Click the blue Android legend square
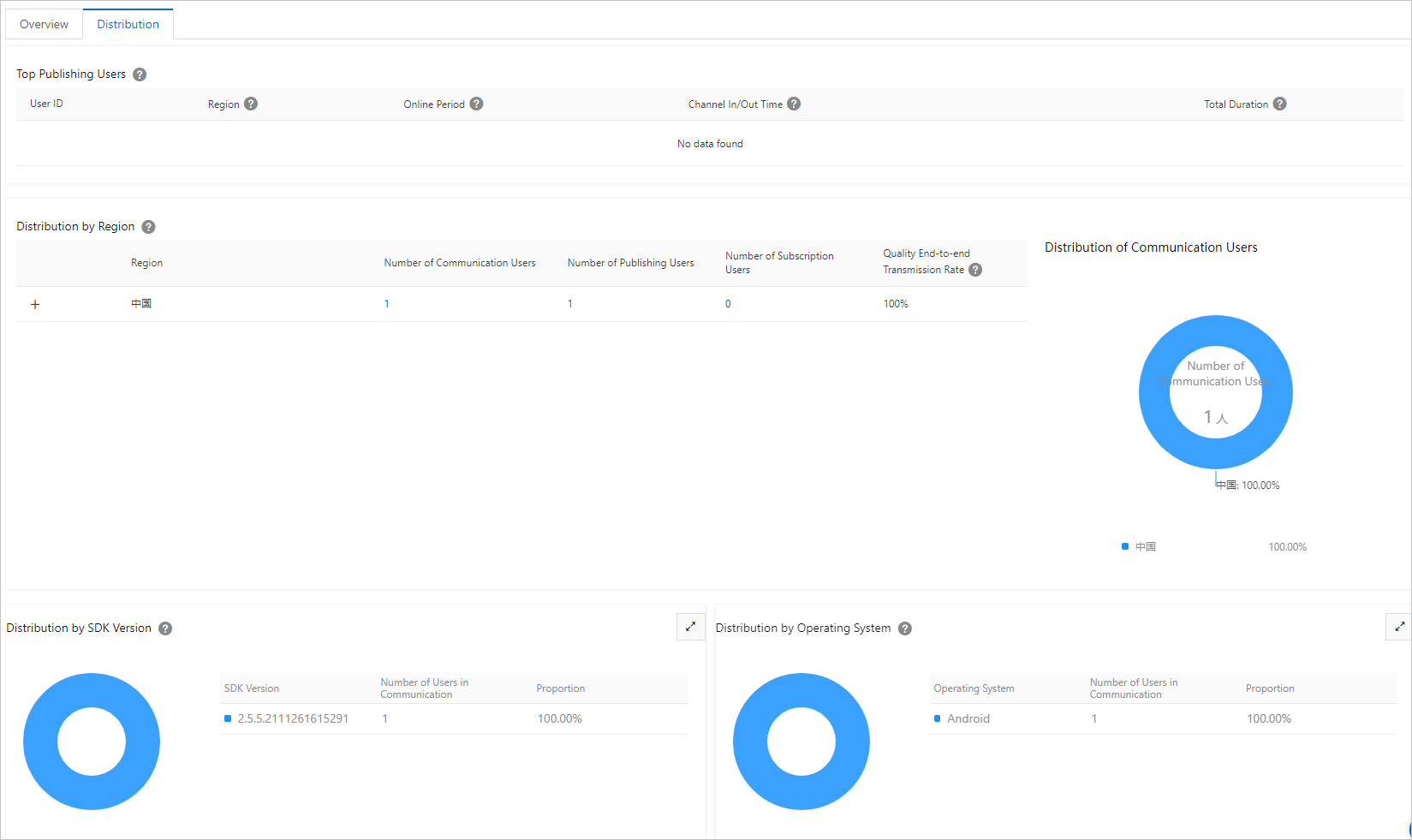 [938, 718]
